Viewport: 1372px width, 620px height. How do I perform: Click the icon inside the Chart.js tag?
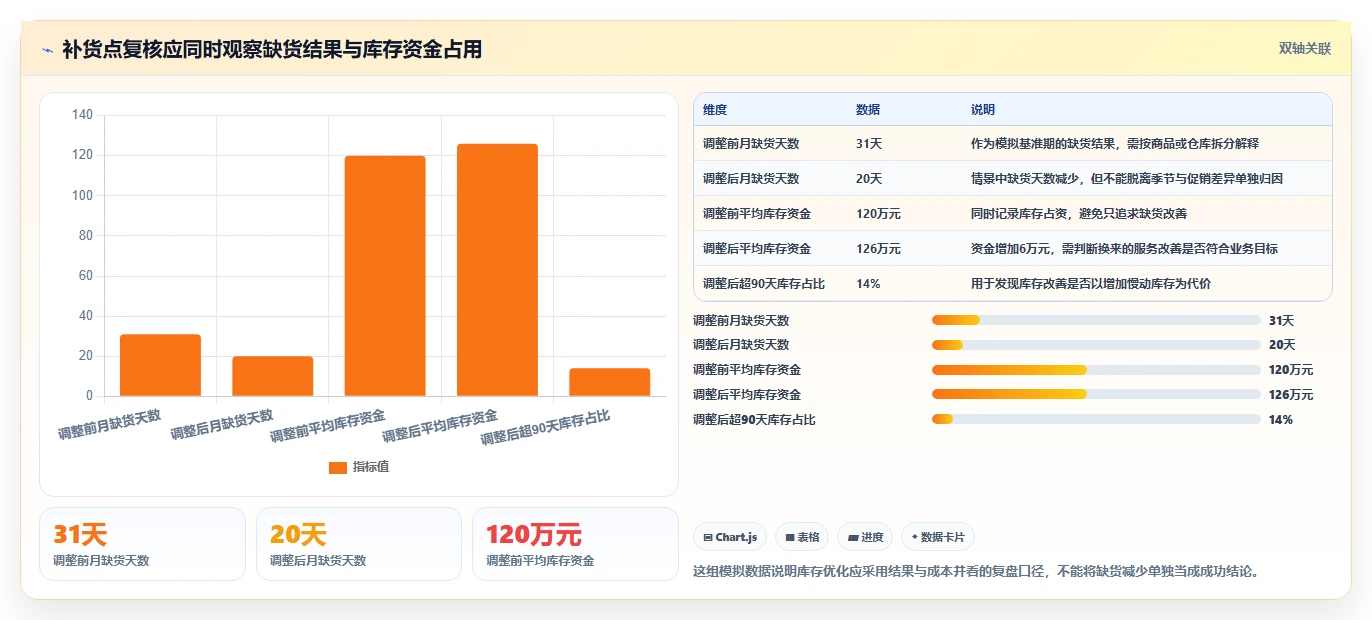point(708,538)
